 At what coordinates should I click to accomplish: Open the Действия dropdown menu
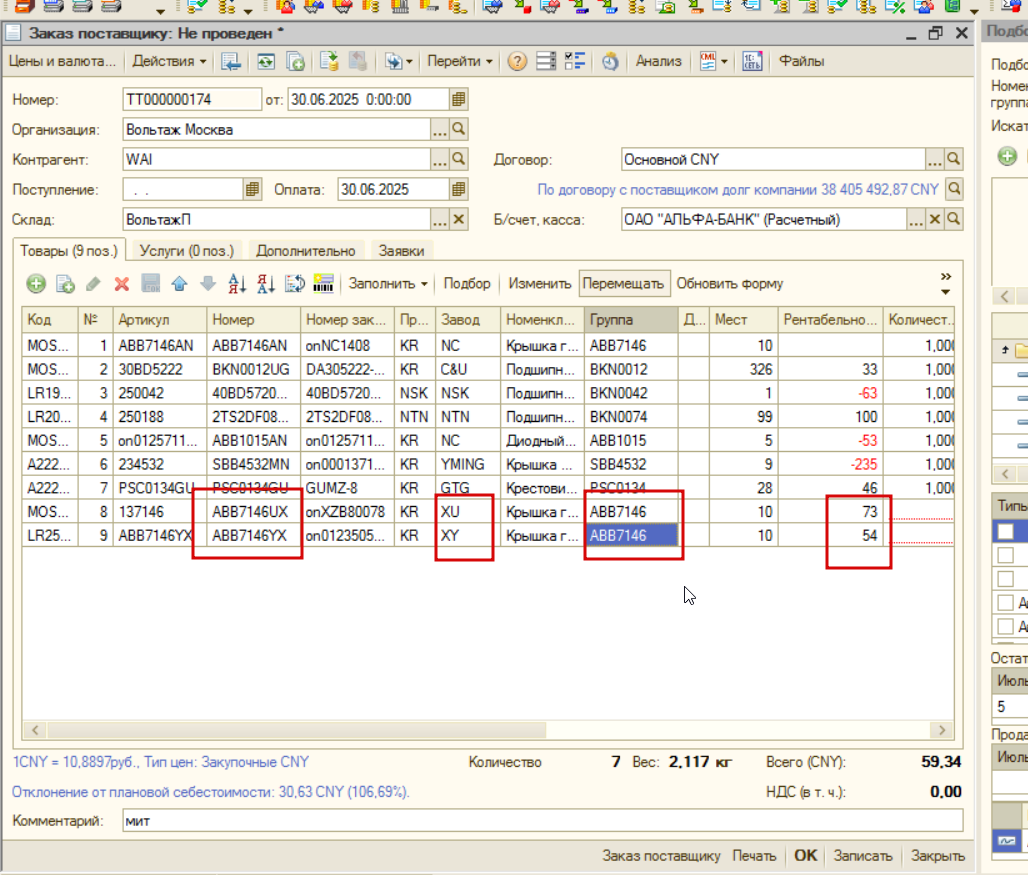tap(169, 62)
